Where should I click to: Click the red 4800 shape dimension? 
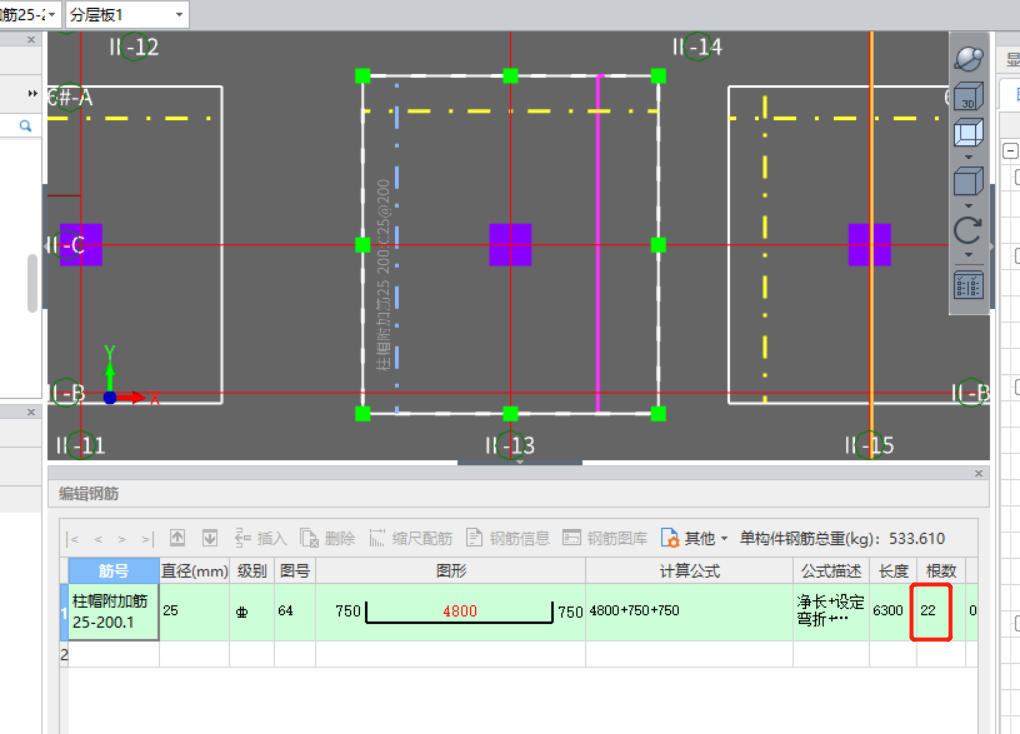(460, 611)
